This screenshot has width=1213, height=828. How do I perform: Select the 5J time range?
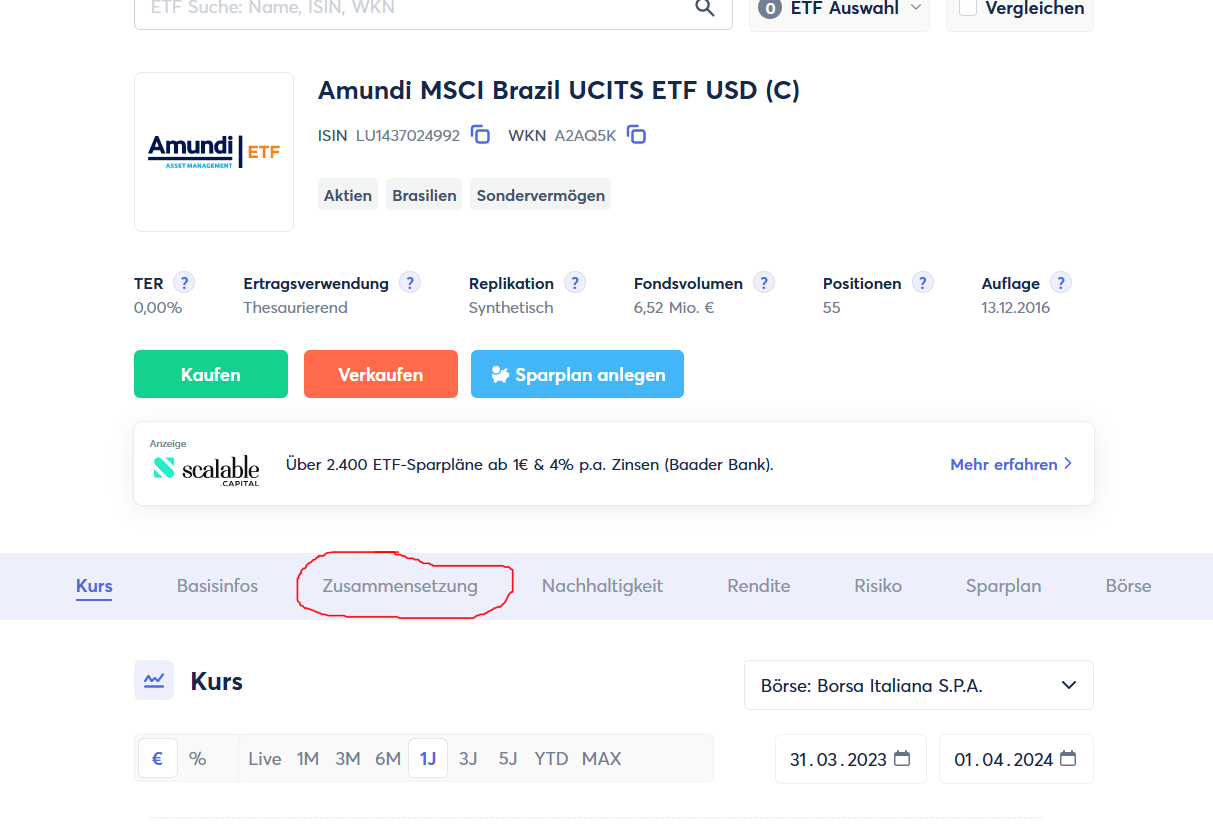coord(508,759)
